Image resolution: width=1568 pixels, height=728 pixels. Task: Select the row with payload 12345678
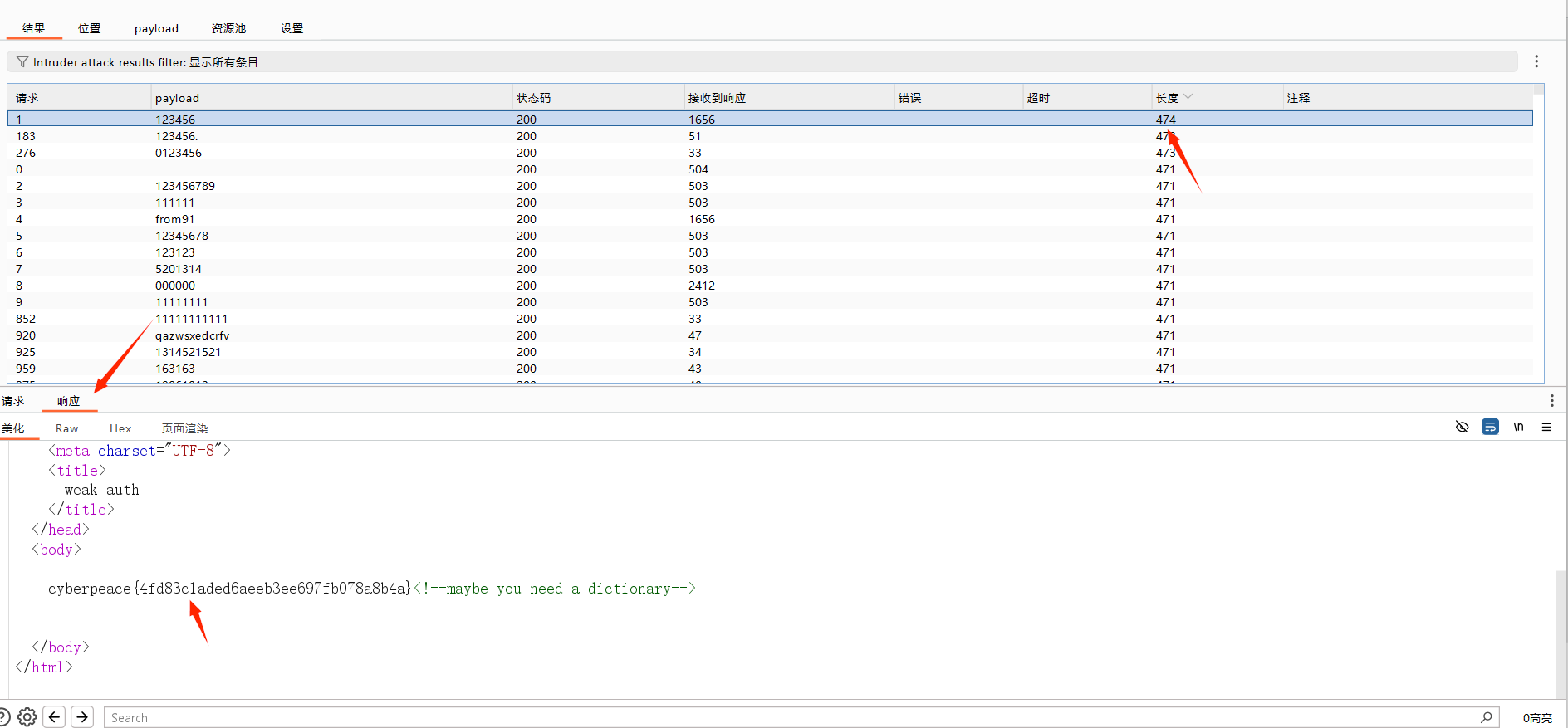(770, 236)
